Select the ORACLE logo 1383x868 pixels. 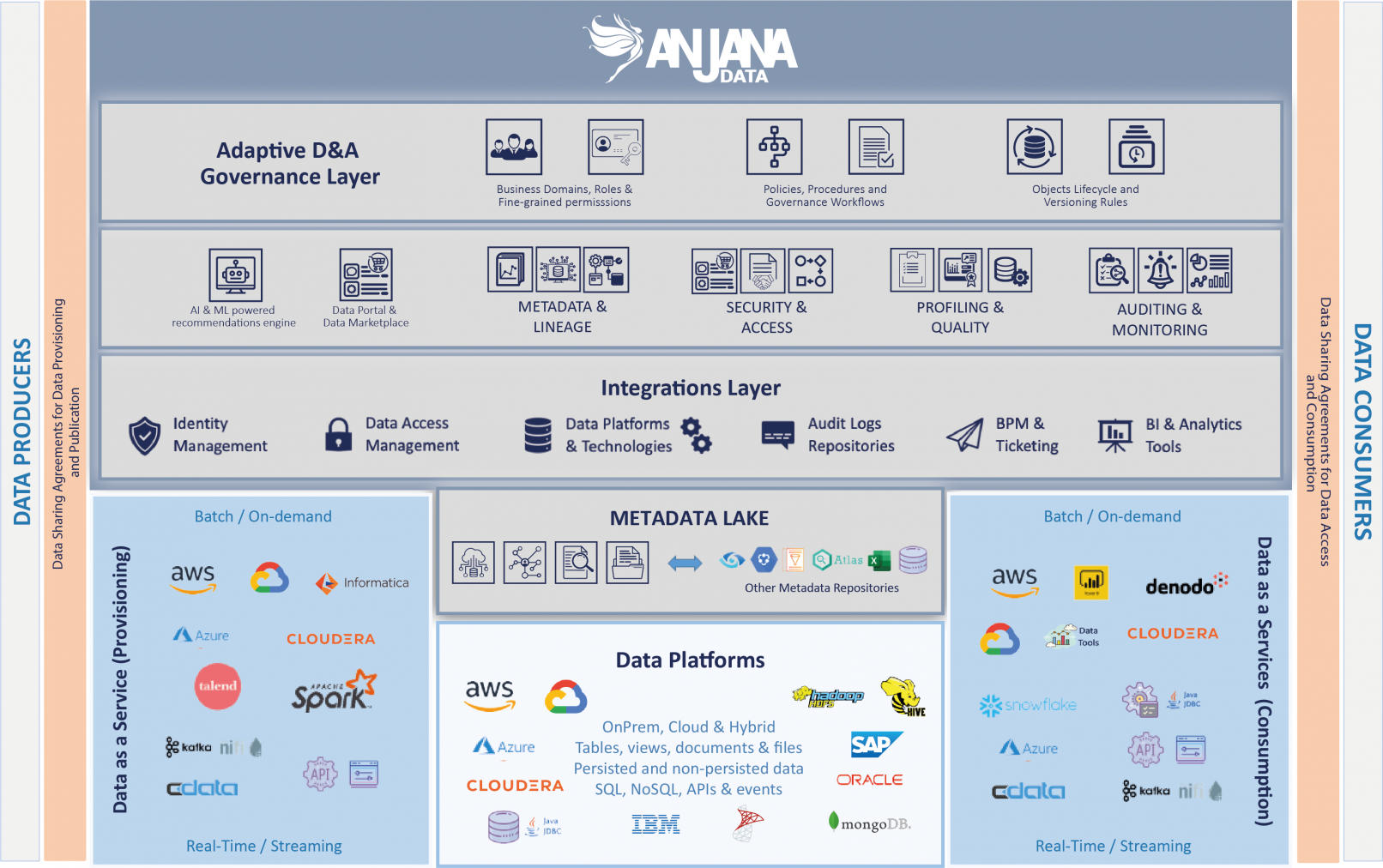coord(869,780)
